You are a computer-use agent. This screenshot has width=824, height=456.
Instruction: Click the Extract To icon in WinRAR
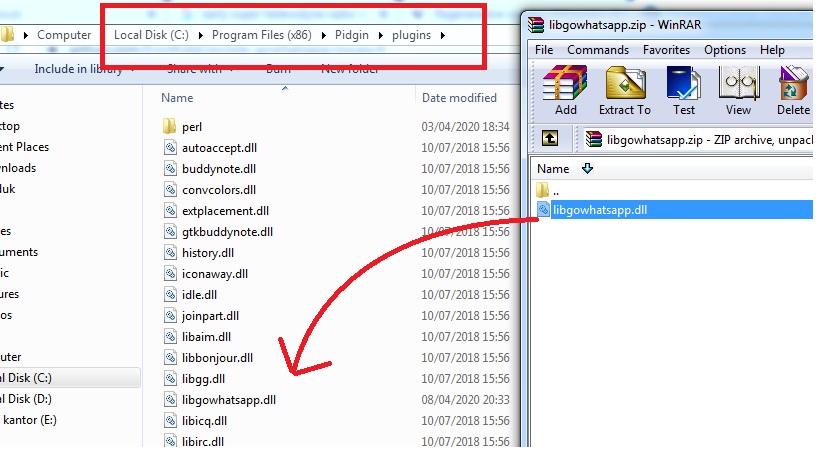pyautogui.click(x=625, y=89)
